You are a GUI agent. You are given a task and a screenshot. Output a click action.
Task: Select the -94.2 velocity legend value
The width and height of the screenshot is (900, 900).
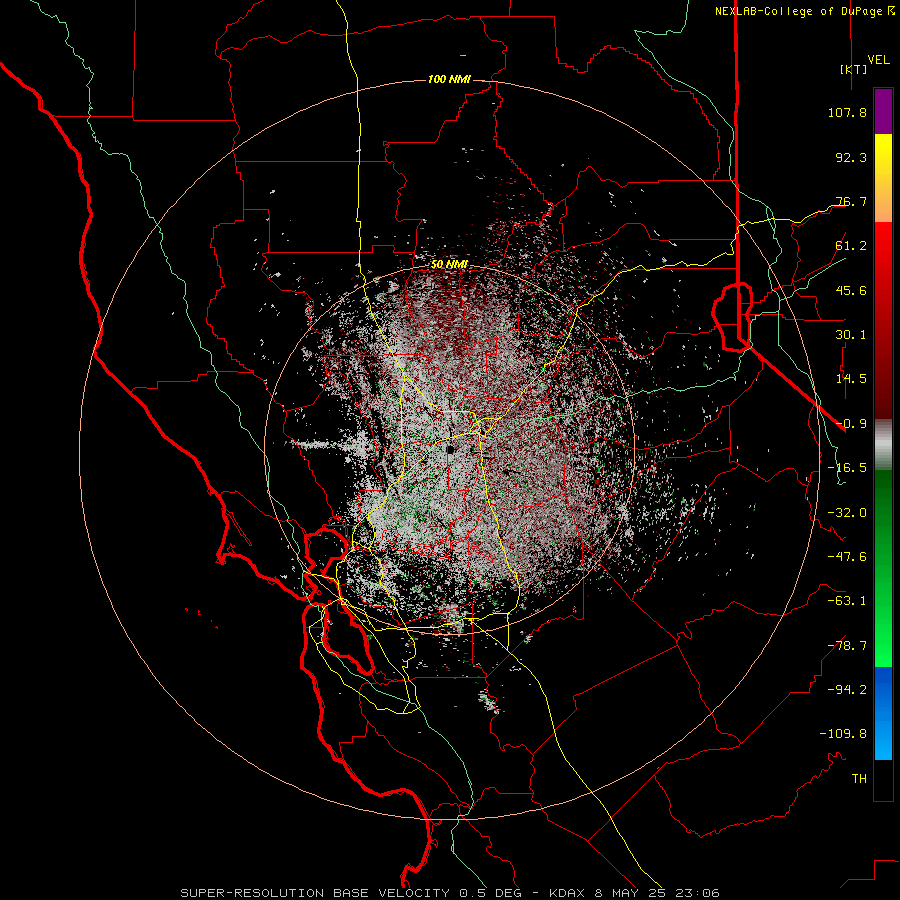847,690
